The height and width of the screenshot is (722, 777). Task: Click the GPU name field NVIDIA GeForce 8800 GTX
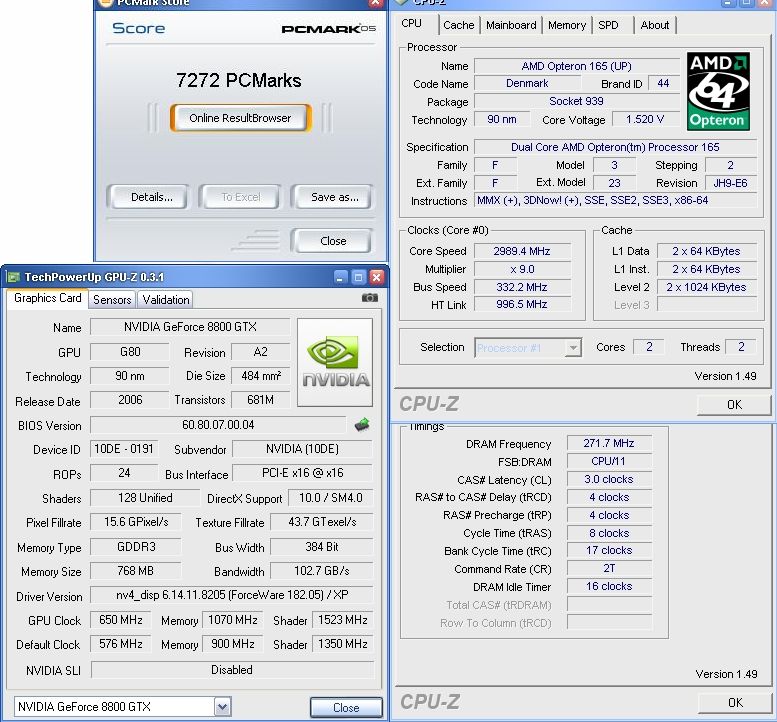(x=190, y=327)
